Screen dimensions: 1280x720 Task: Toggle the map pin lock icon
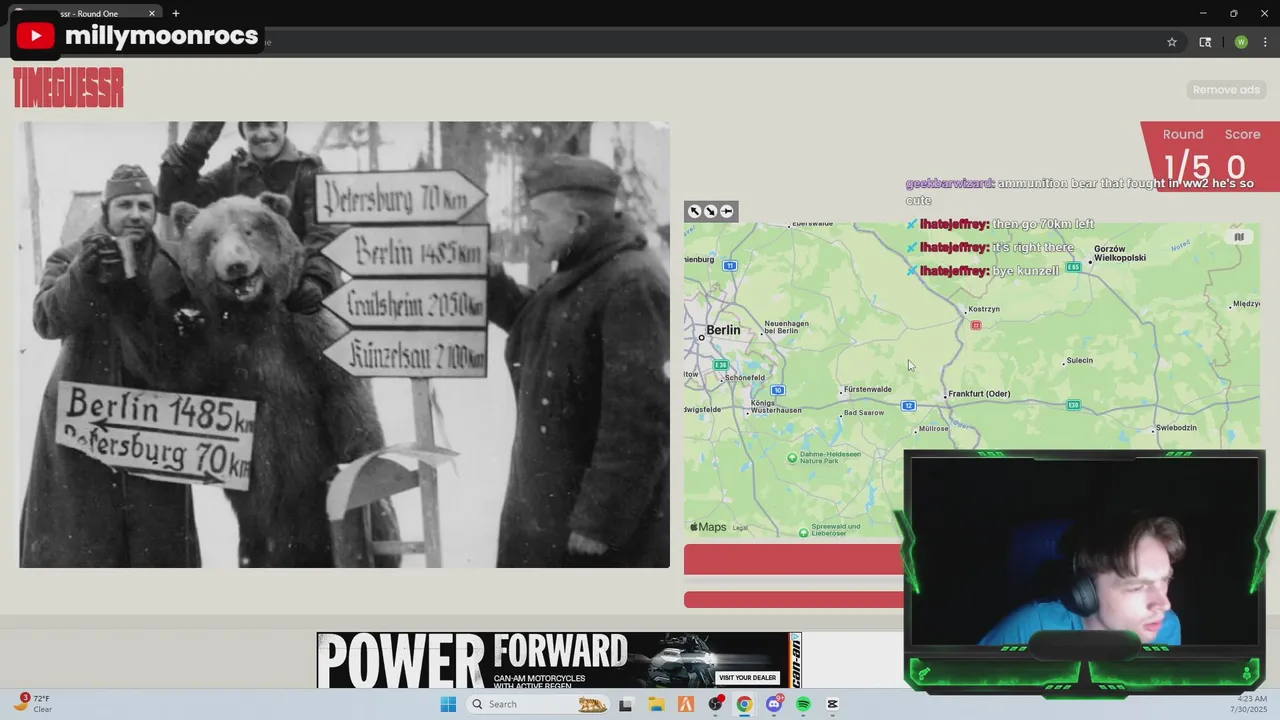(726, 211)
